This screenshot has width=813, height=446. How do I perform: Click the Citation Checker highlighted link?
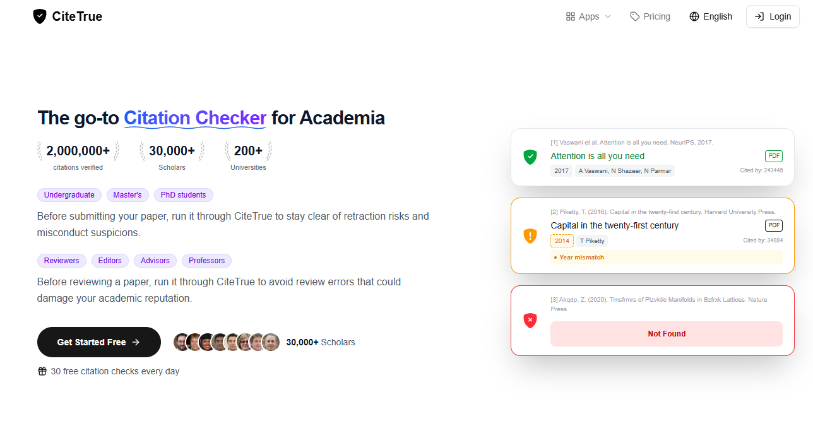click(195, 118)
